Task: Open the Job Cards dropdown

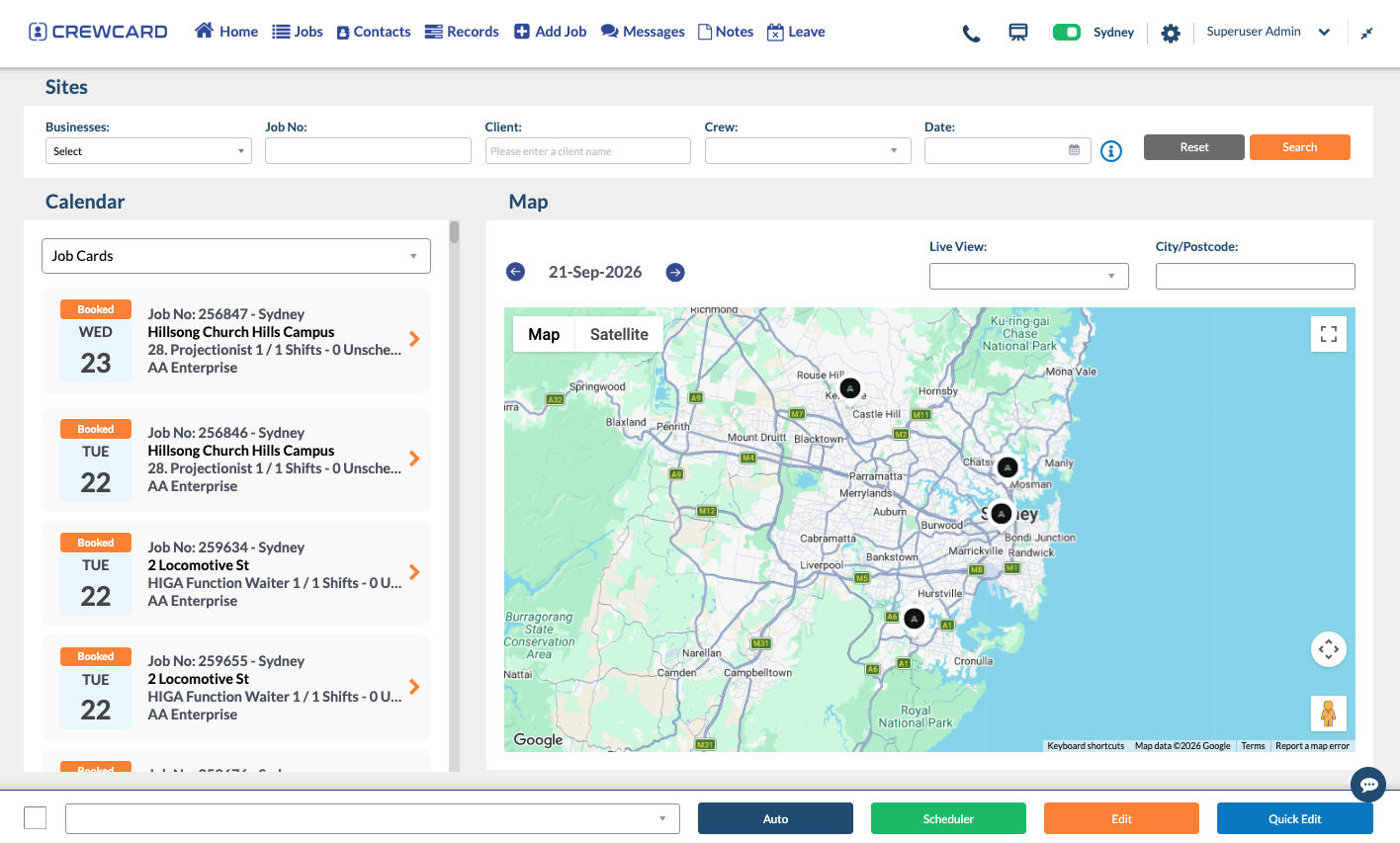Action: coord(236,256)
